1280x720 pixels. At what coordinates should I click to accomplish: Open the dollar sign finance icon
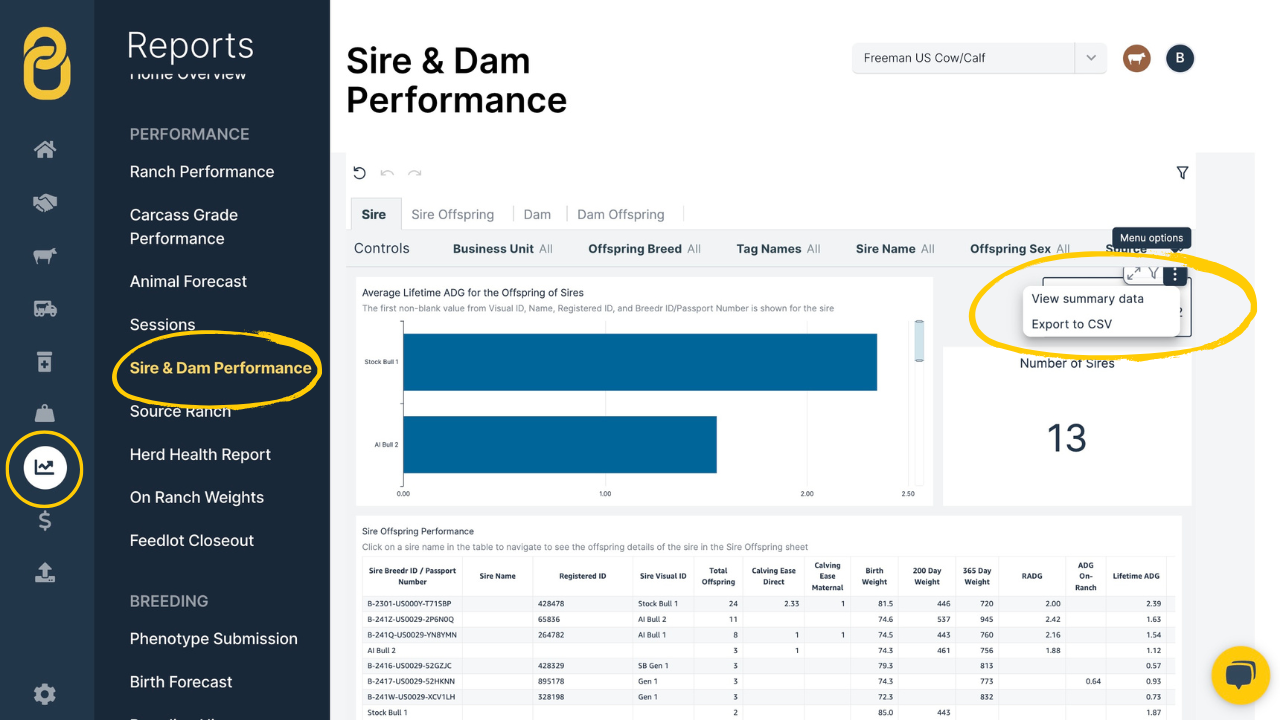click(x=45, y=520)
